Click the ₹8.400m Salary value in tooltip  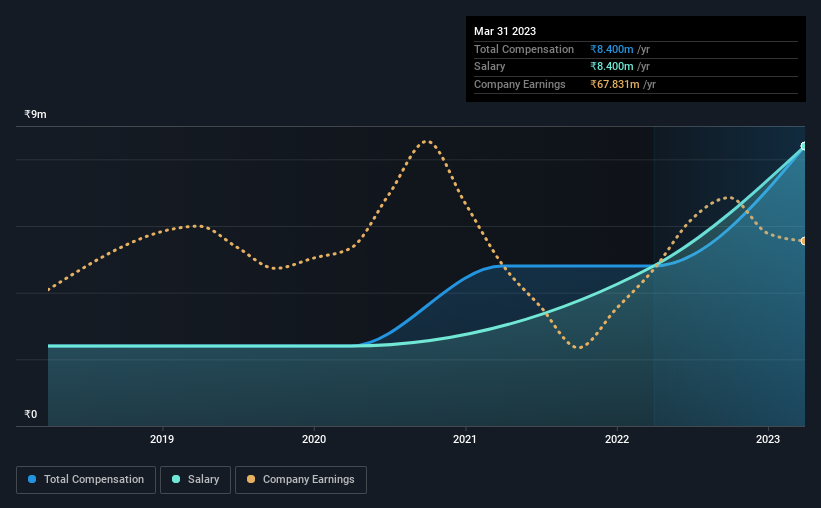(x=612, y=67)
